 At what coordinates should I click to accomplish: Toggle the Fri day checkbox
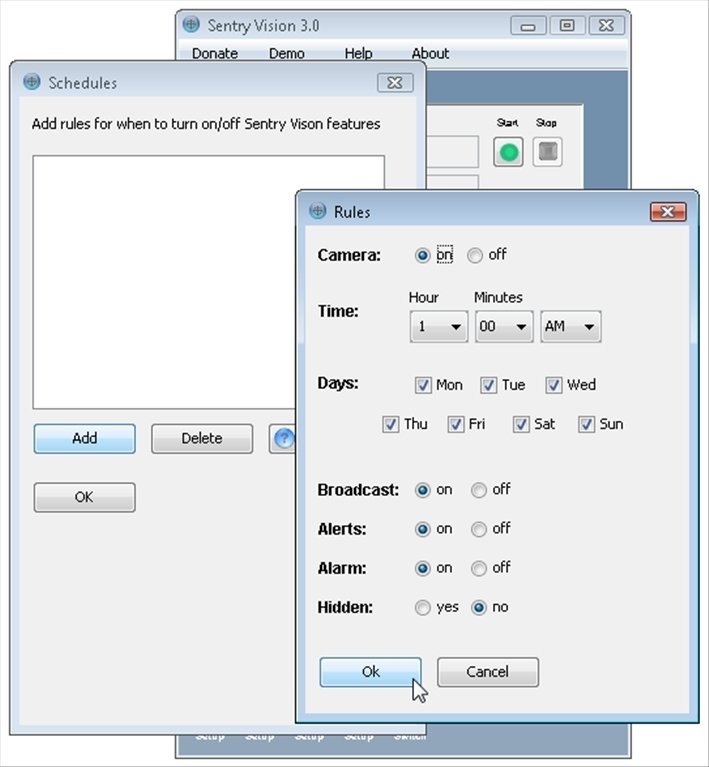click(456, 425)
